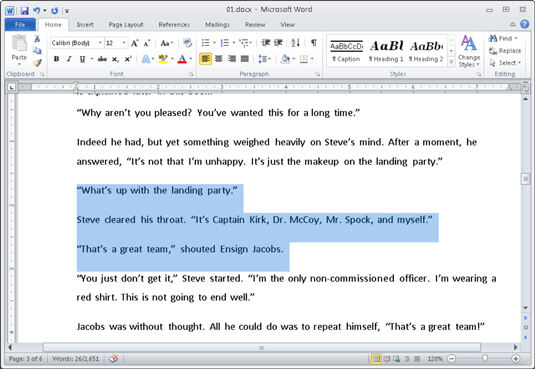The image size is (535, 369).
Task: Apply the Heading 1 style
Action: point(386,51)
